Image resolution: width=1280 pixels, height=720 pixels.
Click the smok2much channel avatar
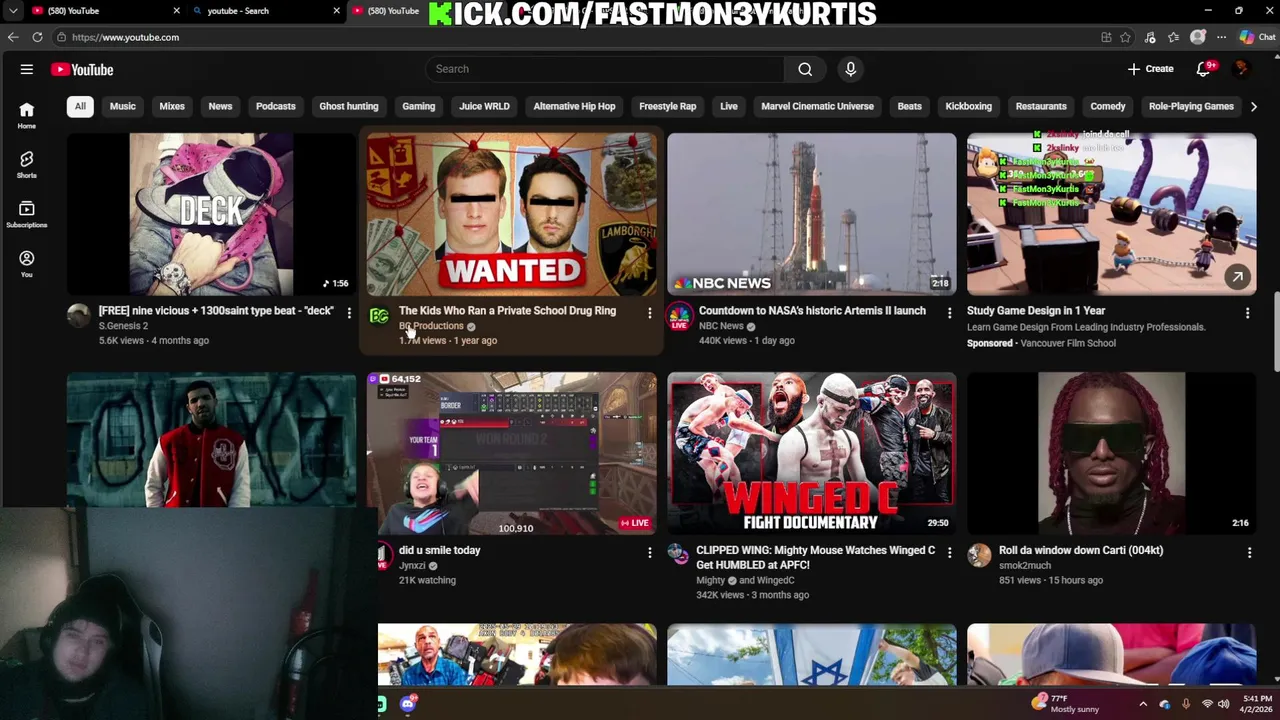[979, 556]
